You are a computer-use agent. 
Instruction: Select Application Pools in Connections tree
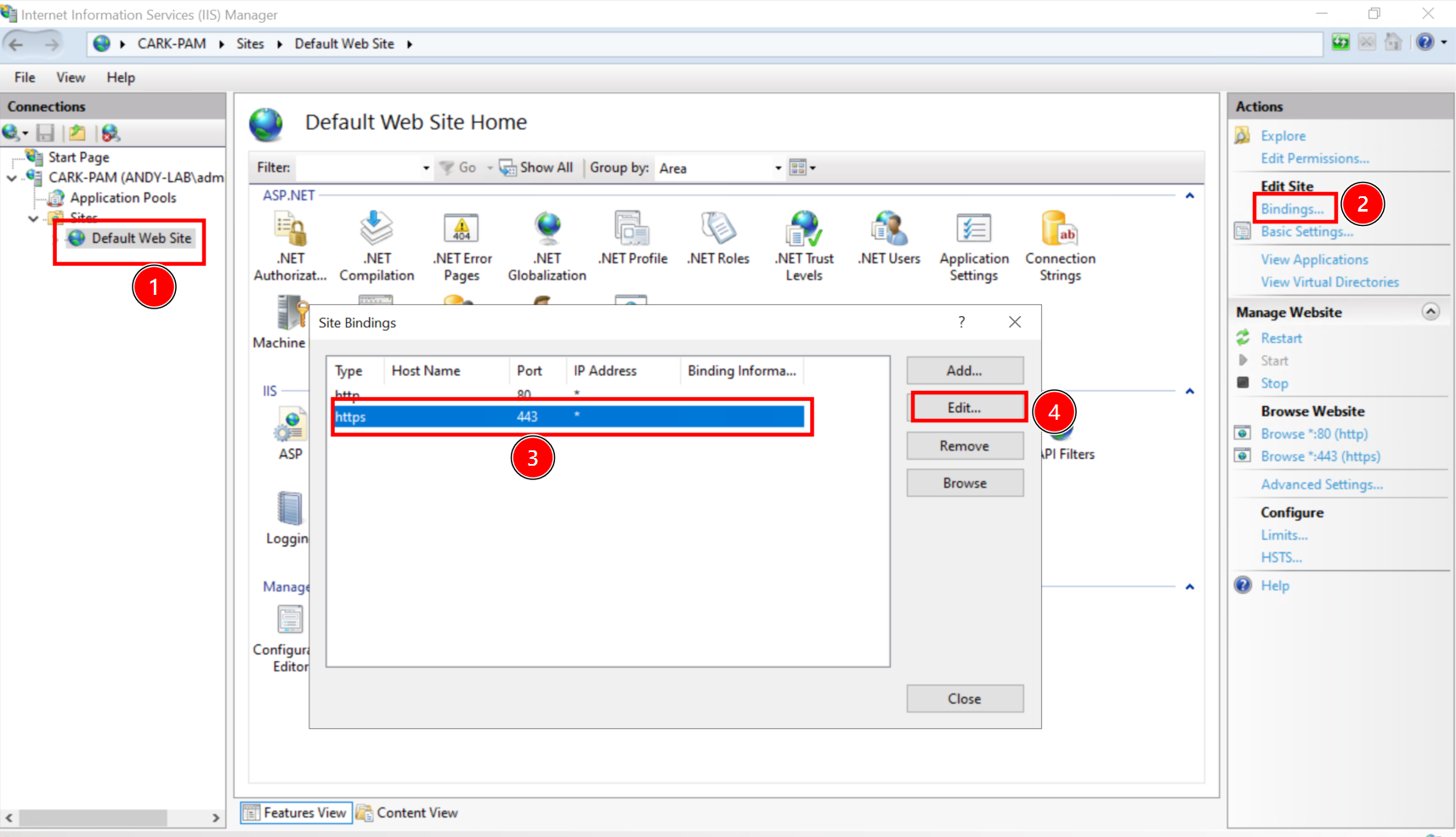click(123, 198)
